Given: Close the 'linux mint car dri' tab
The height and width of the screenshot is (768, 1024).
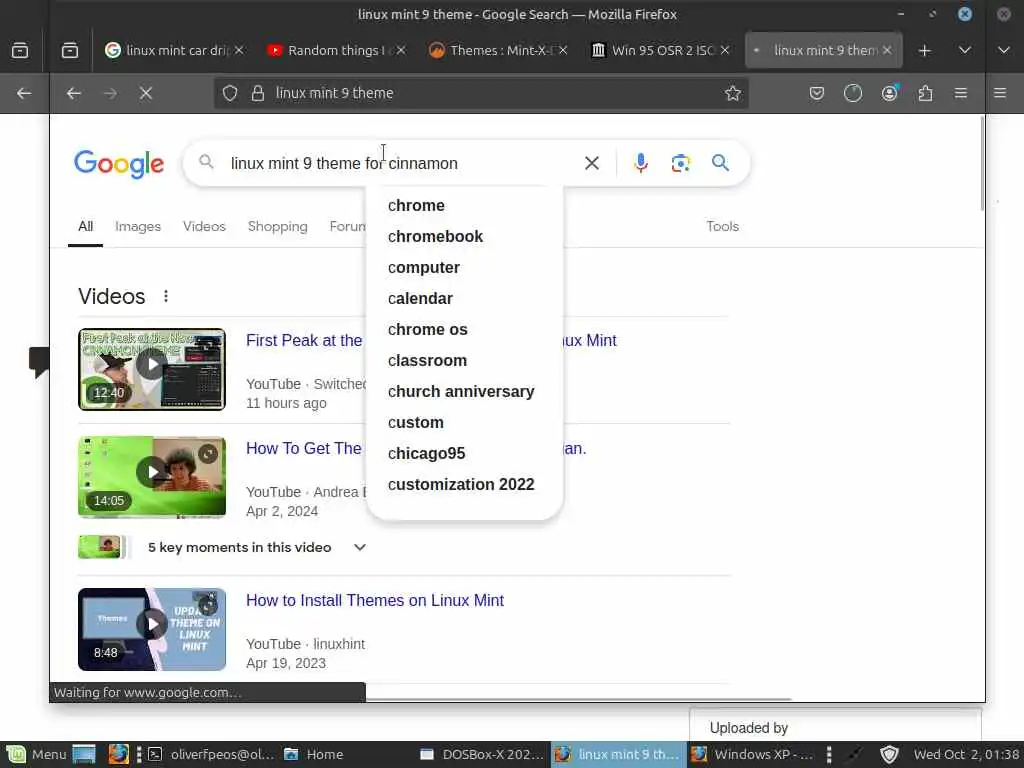Looking at the screenshot, I should click(x=239, y=50).
